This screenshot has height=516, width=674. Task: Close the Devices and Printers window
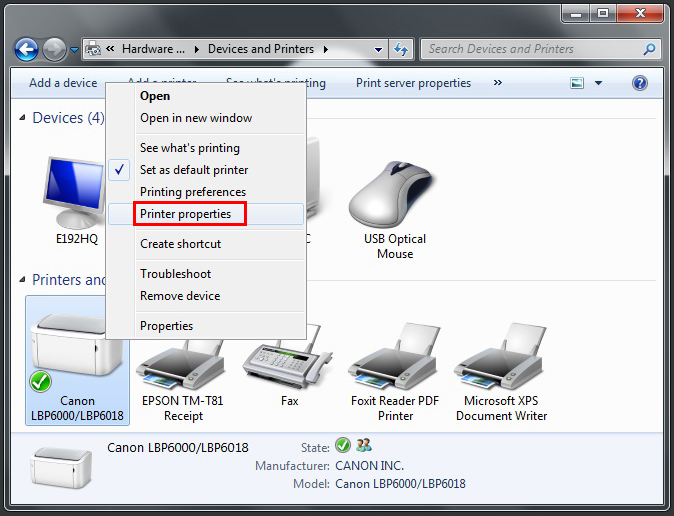640,14
